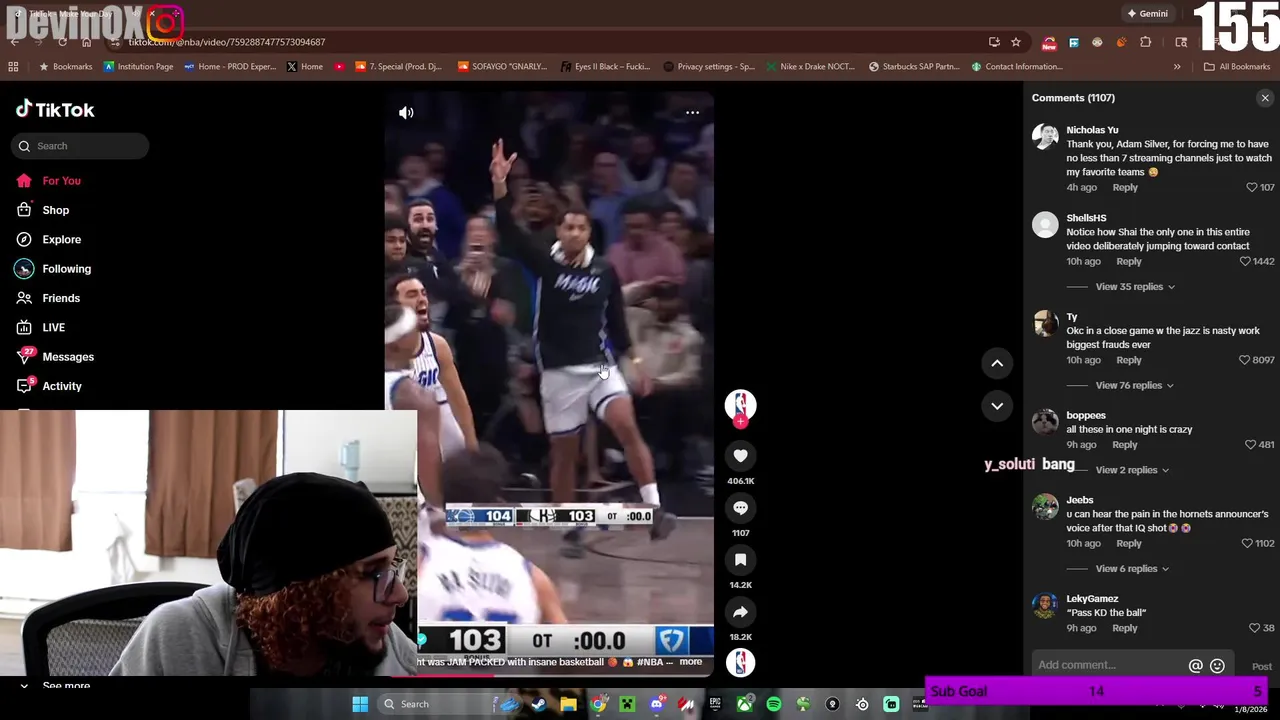Image resolution: width=1280 pixels, height=720 pixels.
Task: Like LekyGamez's comment with 38 likes
Action: tap(1254, 629)
